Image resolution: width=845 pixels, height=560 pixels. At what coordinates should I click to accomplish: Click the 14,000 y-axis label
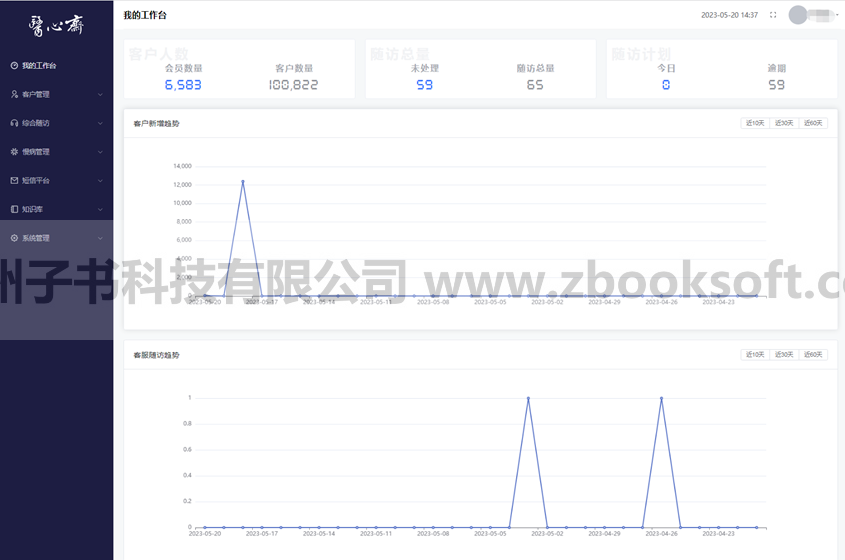182,166
